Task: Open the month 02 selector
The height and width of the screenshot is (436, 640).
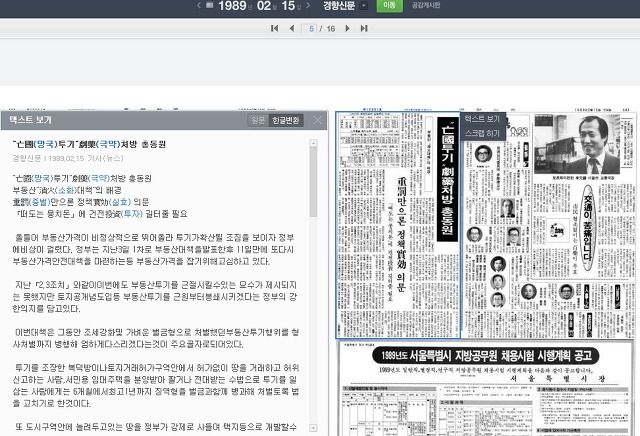Action: tap(264, 6)
